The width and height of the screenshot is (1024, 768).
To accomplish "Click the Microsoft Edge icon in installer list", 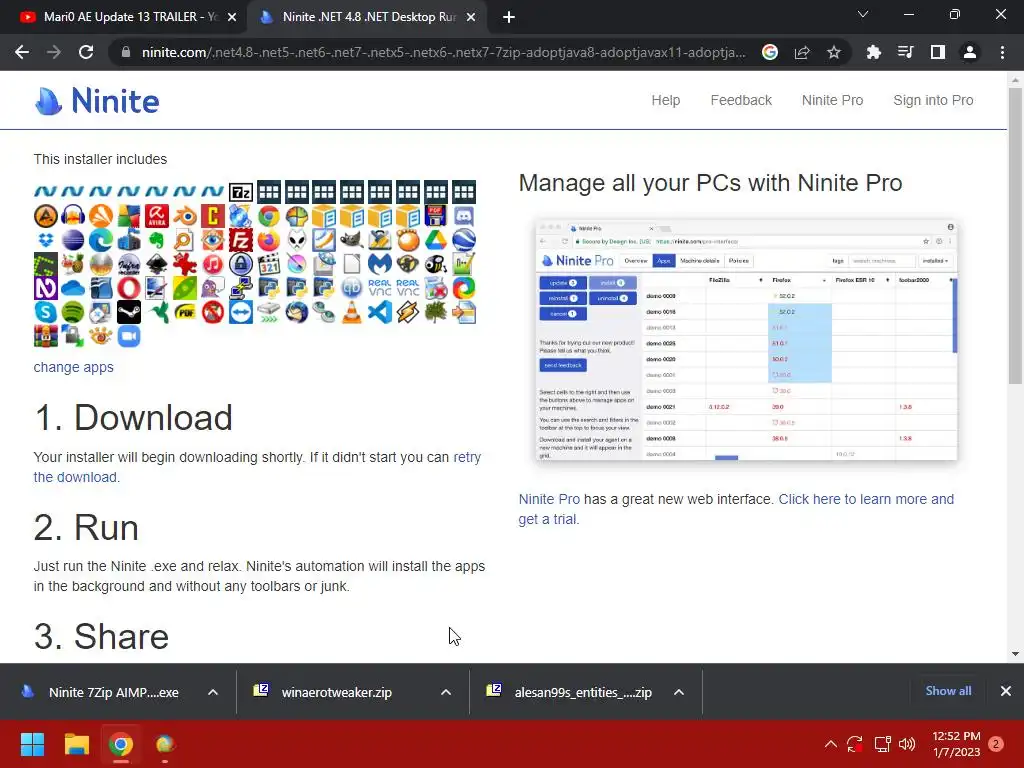I will 101,240.
